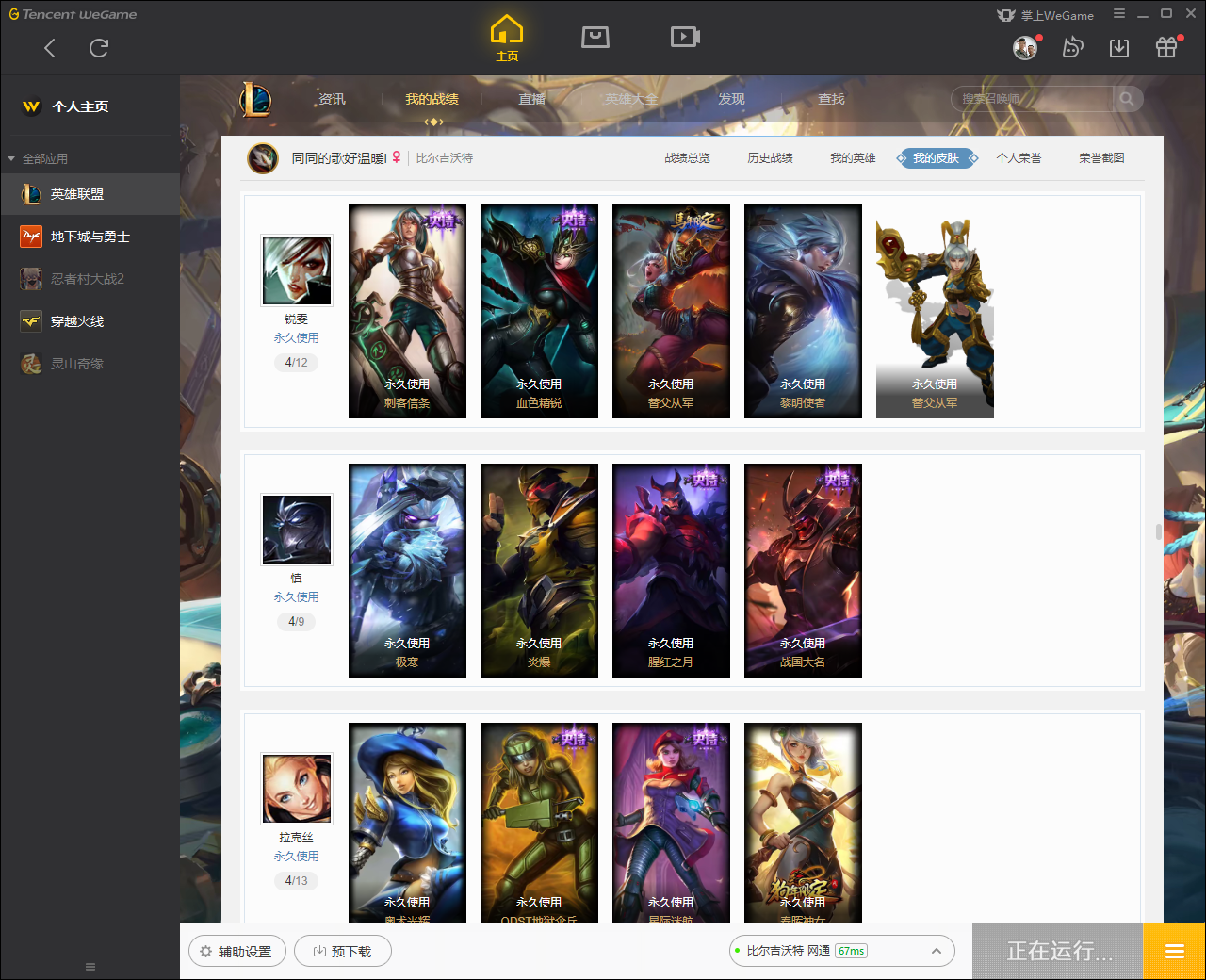Click the 比尔吉沃特 server label next to summoner name

pyautogui.click(x=445, y=158)
